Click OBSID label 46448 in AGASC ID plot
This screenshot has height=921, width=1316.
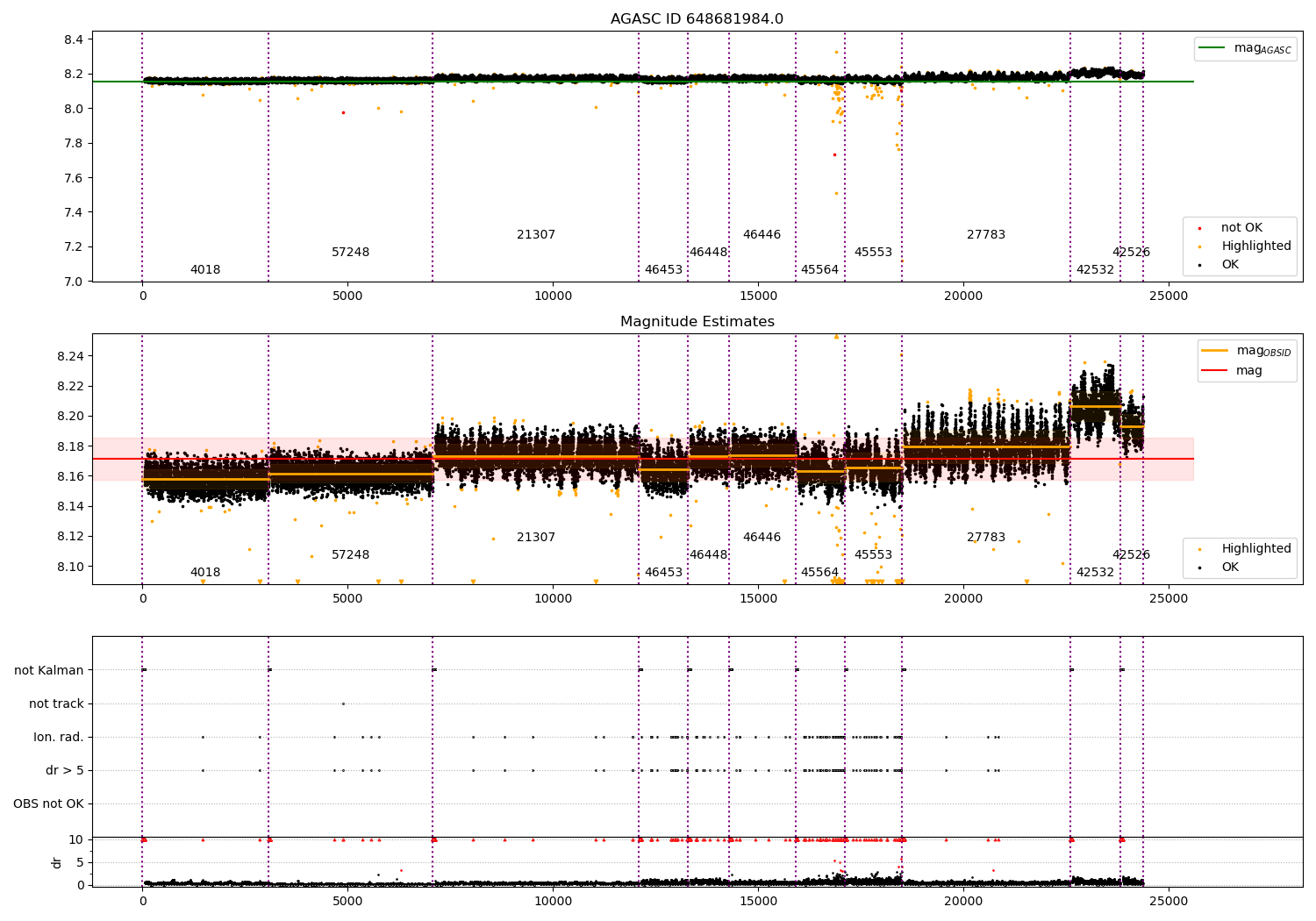[x=708, y=253]
